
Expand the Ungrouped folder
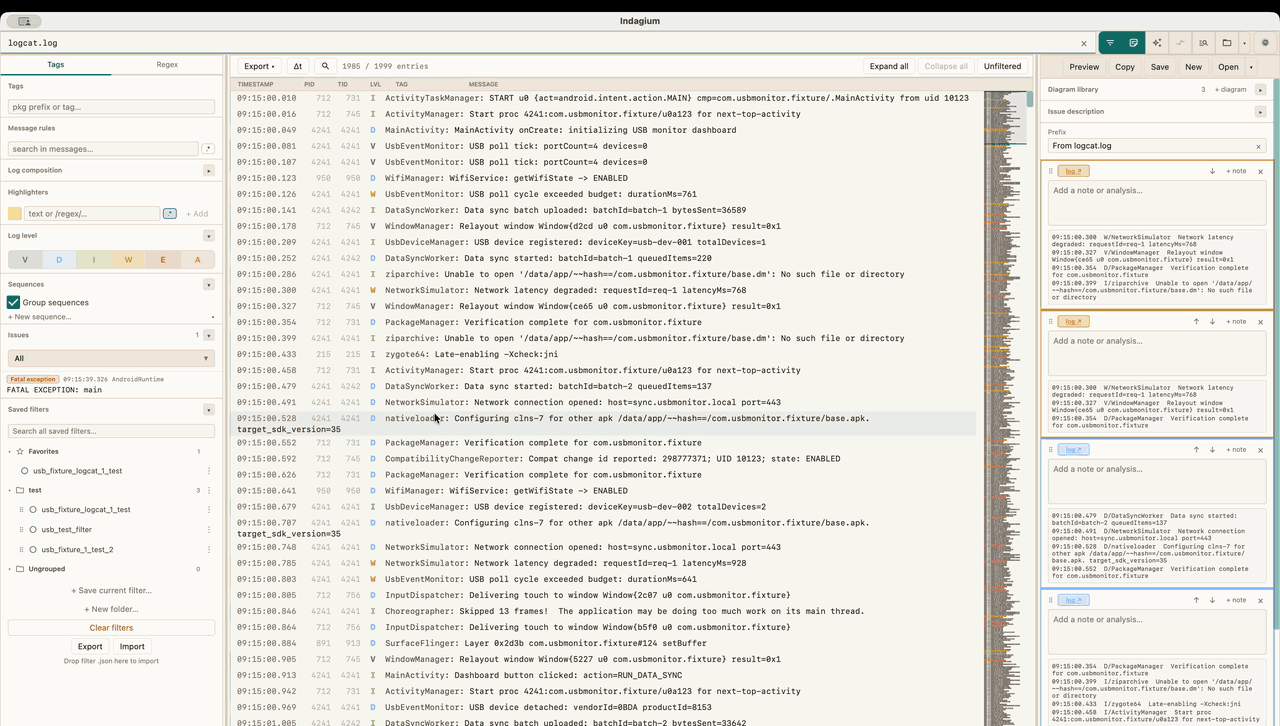pos(10,569)
